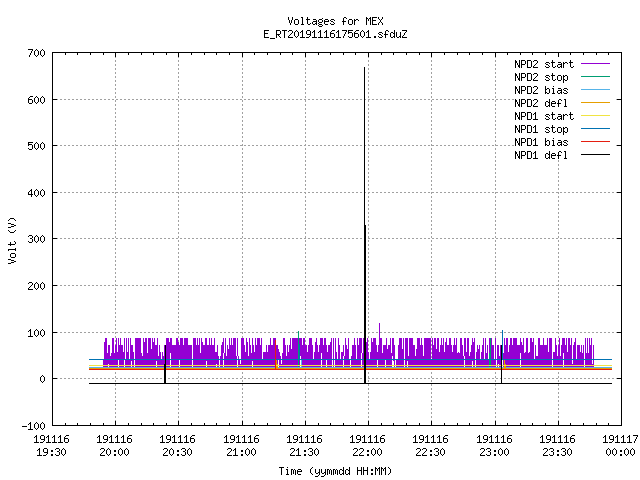Click the NPD1 defl legend label

click(541, 156)
